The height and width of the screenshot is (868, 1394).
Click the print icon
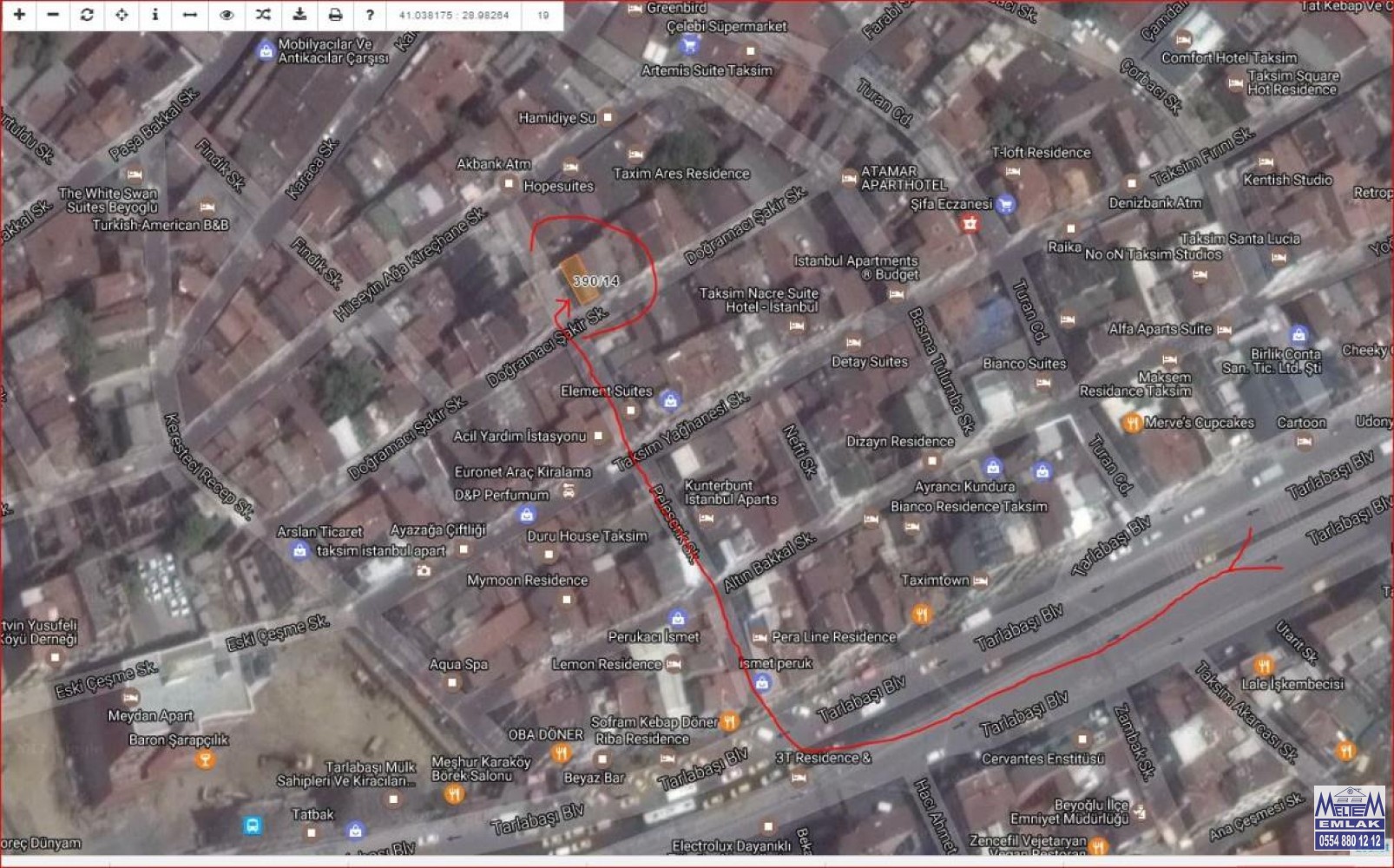pos(335,15)
